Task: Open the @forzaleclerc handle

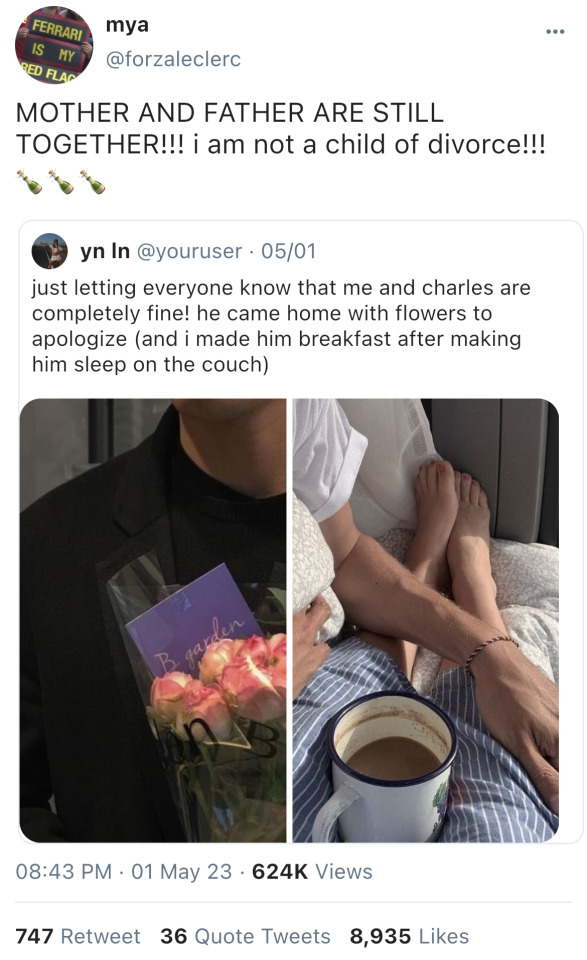Action: 173,59
